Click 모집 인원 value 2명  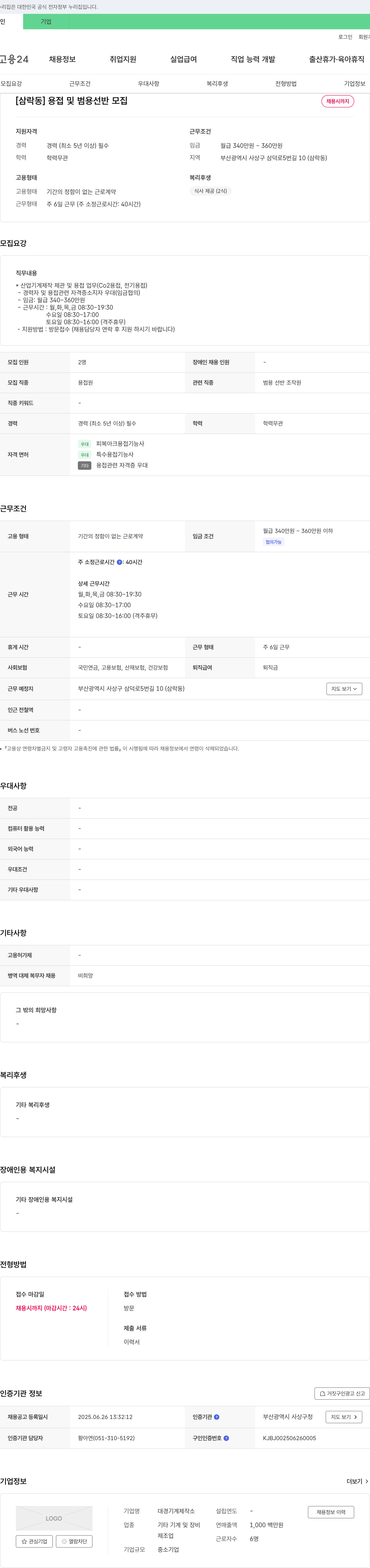pos(82,362)
